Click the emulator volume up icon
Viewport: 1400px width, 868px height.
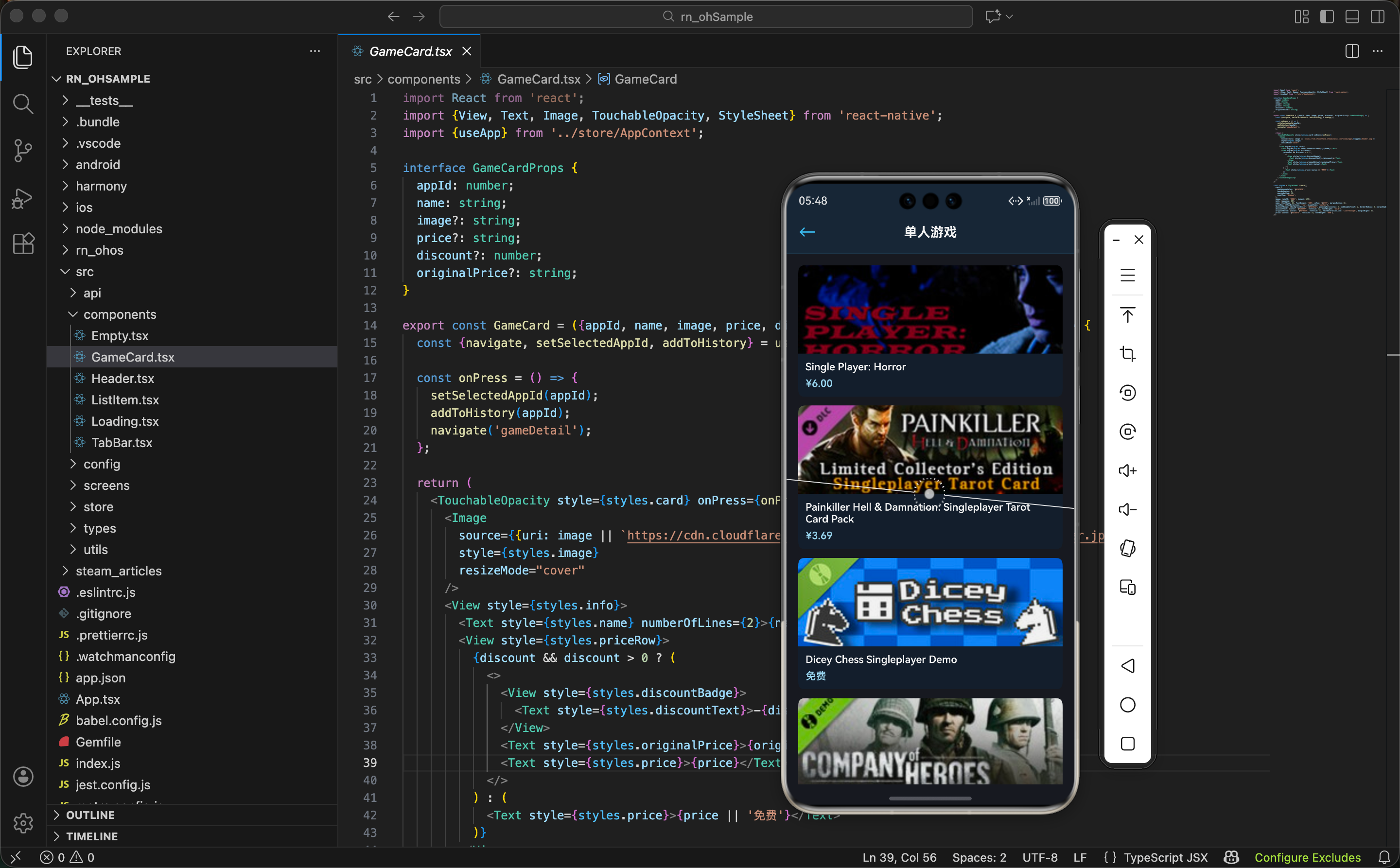1127,471
